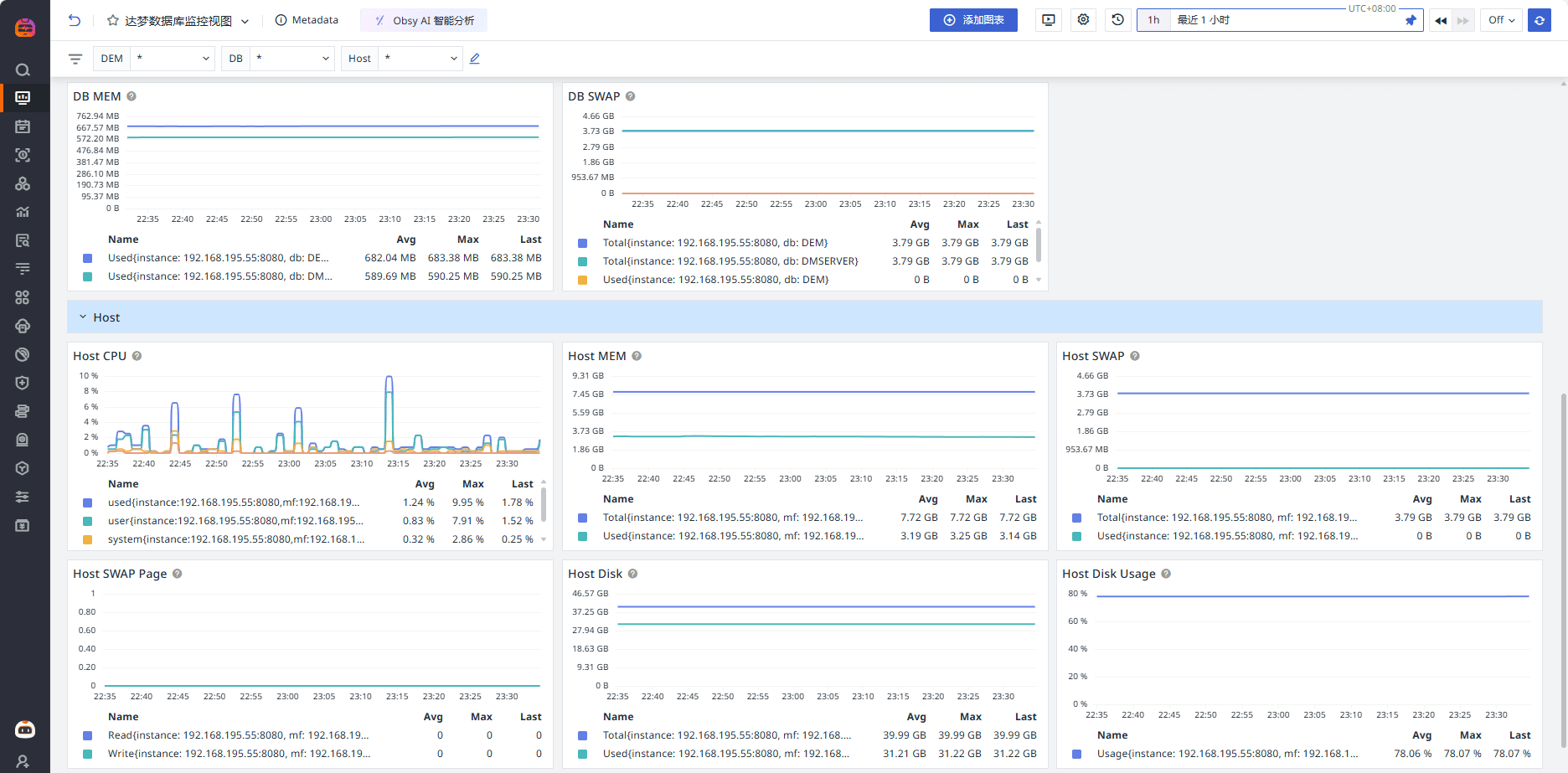
Task: Click the product logo at sidebar top
Action: click(25, 27)
